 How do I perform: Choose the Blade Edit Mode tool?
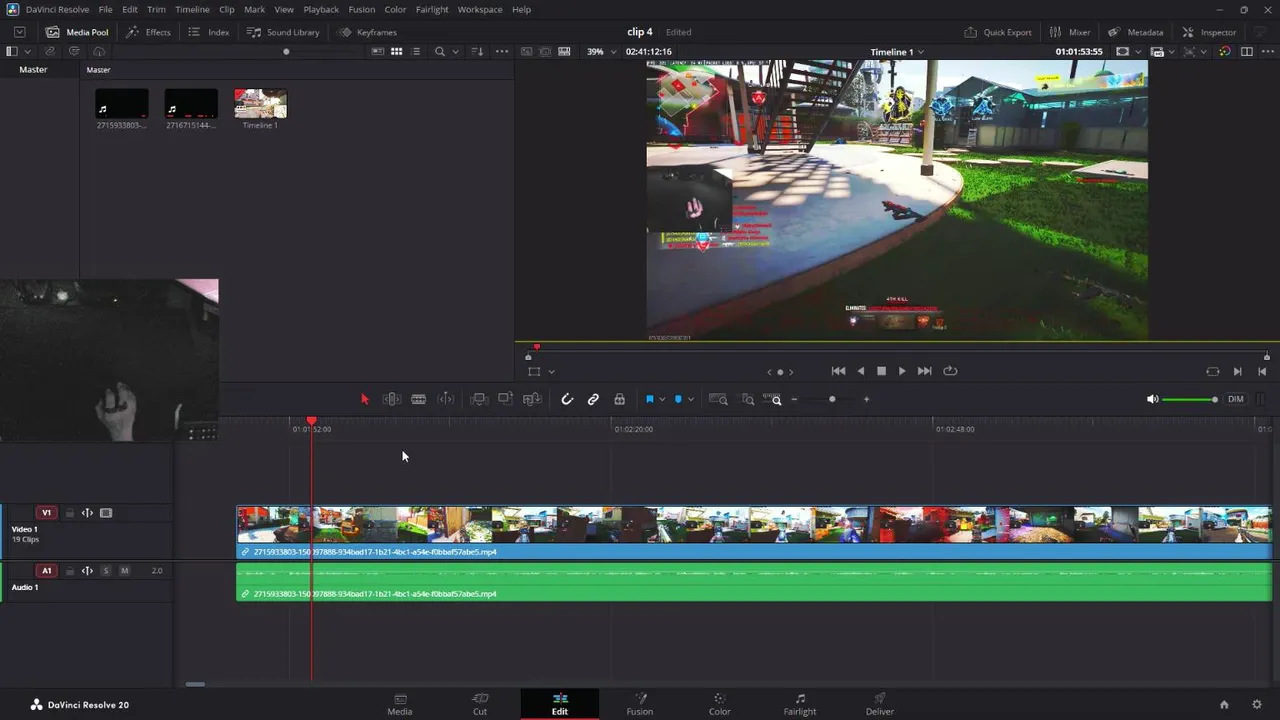419,399
